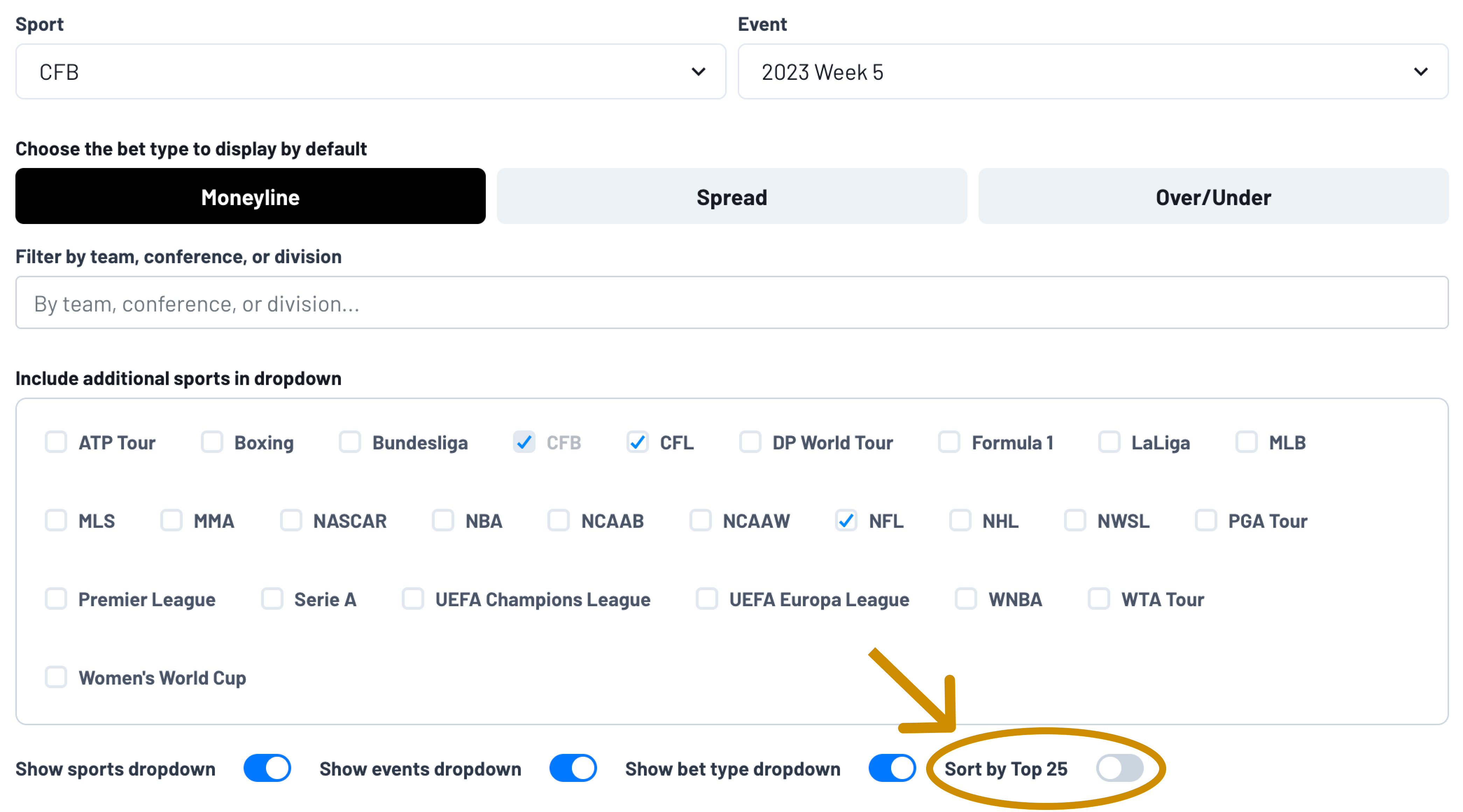Open the Sport dropdown showing CFB

click(370, 71)
